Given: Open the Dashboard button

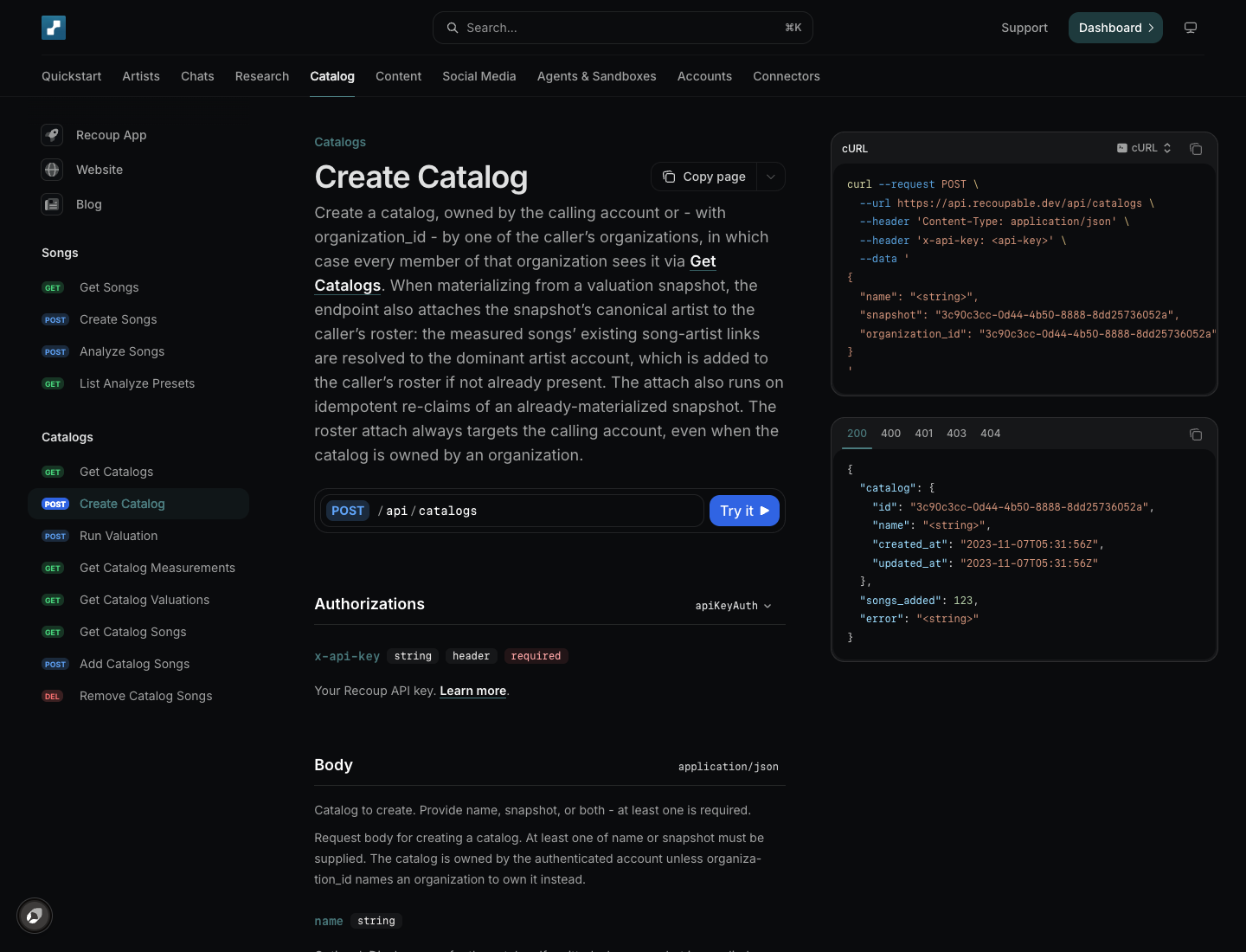Looking at the screenshot, I should tap(1115, 28).
